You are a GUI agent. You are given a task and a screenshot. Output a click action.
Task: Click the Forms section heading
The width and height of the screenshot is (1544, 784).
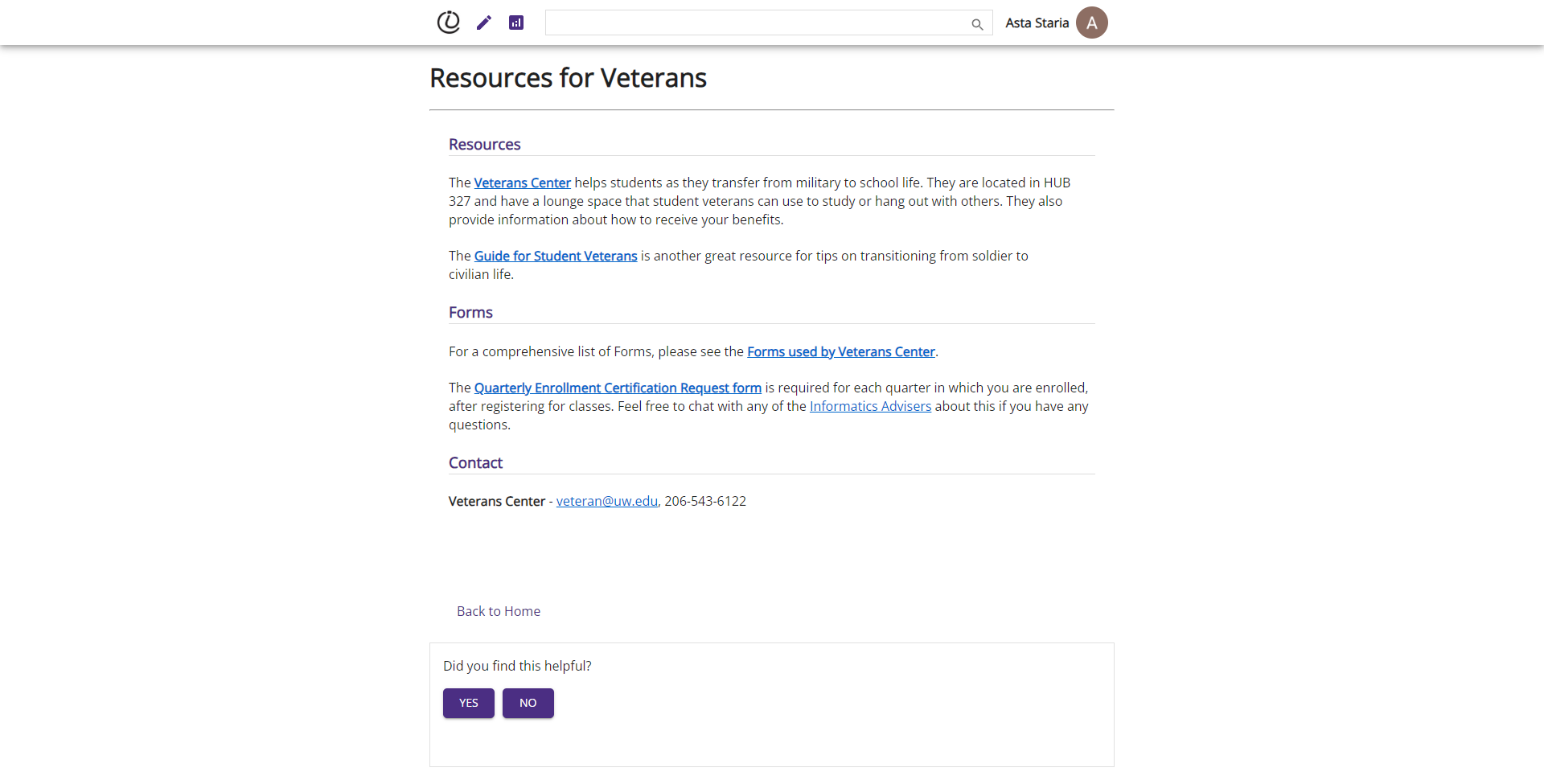[470, 312]
